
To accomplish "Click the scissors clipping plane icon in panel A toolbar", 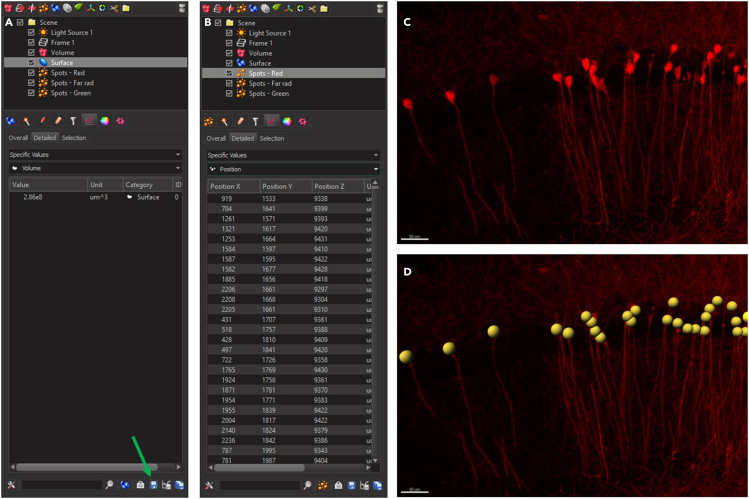I will coord(114,8).
